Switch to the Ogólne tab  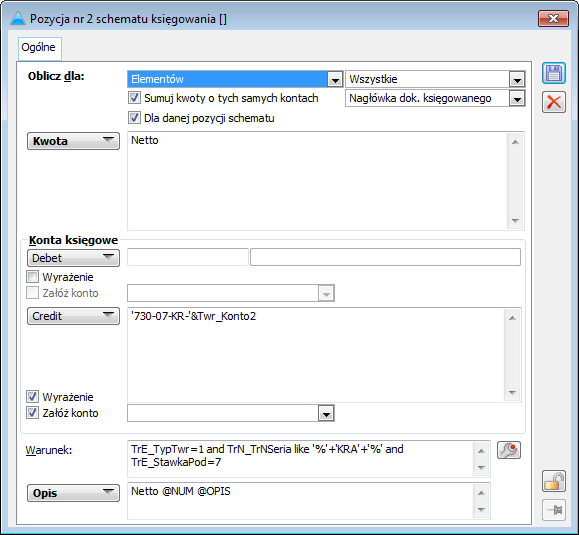coord(39,48)
